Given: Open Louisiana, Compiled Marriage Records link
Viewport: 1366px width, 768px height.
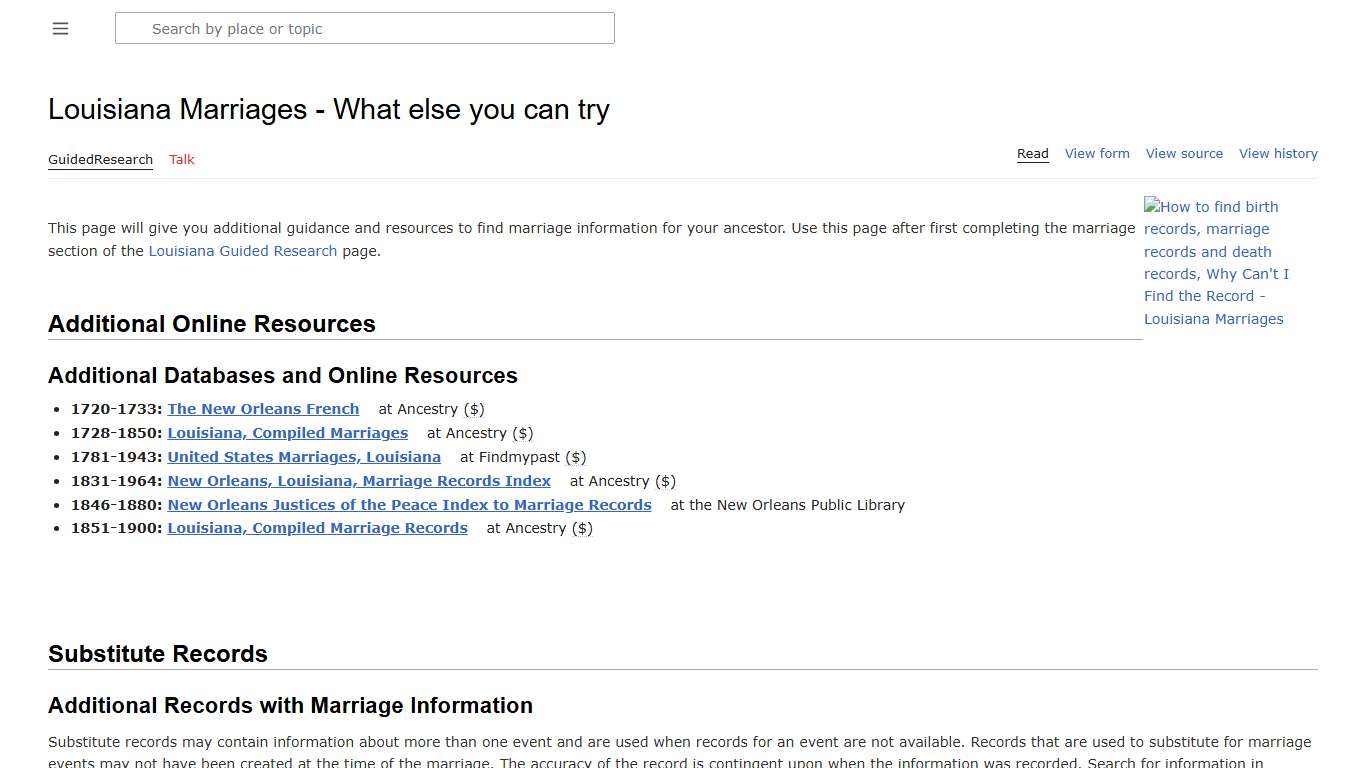Looking at the screenshot, I should [317, 527].
